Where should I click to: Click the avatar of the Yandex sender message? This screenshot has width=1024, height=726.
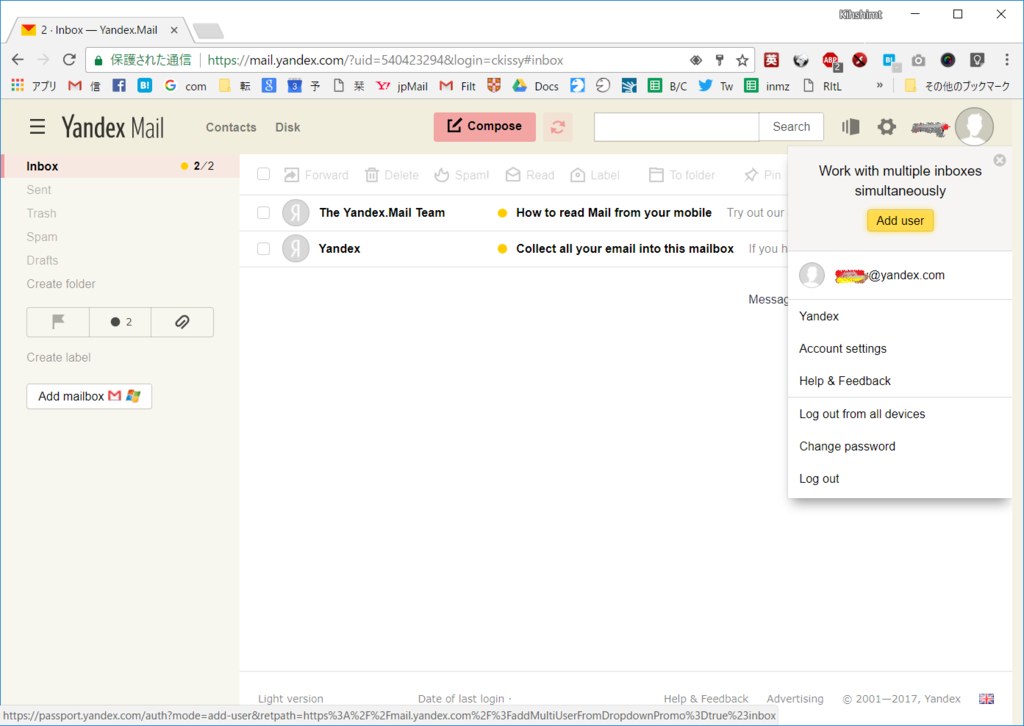pos(295,249)
